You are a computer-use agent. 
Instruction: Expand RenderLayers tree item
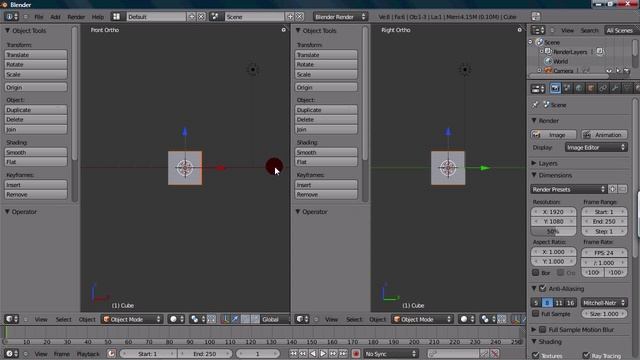point(542,52)
